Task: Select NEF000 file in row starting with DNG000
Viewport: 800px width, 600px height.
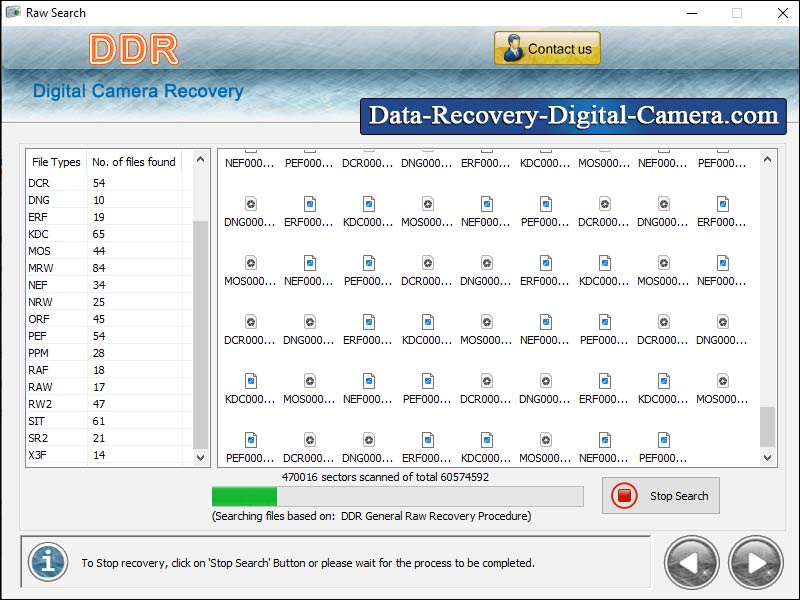Action: pyautogui.click(x=486, y=212)
